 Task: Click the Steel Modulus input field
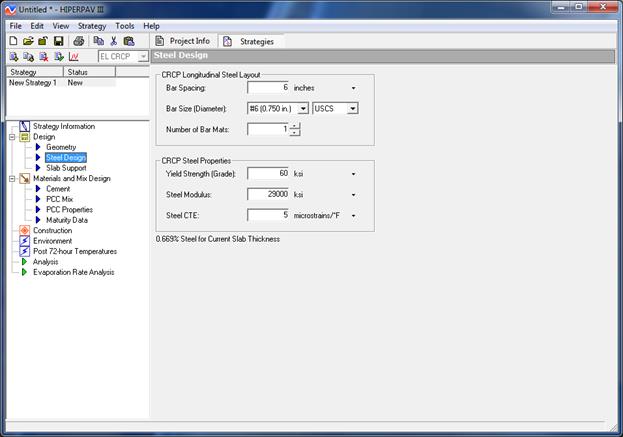click(x=268, y=194)
